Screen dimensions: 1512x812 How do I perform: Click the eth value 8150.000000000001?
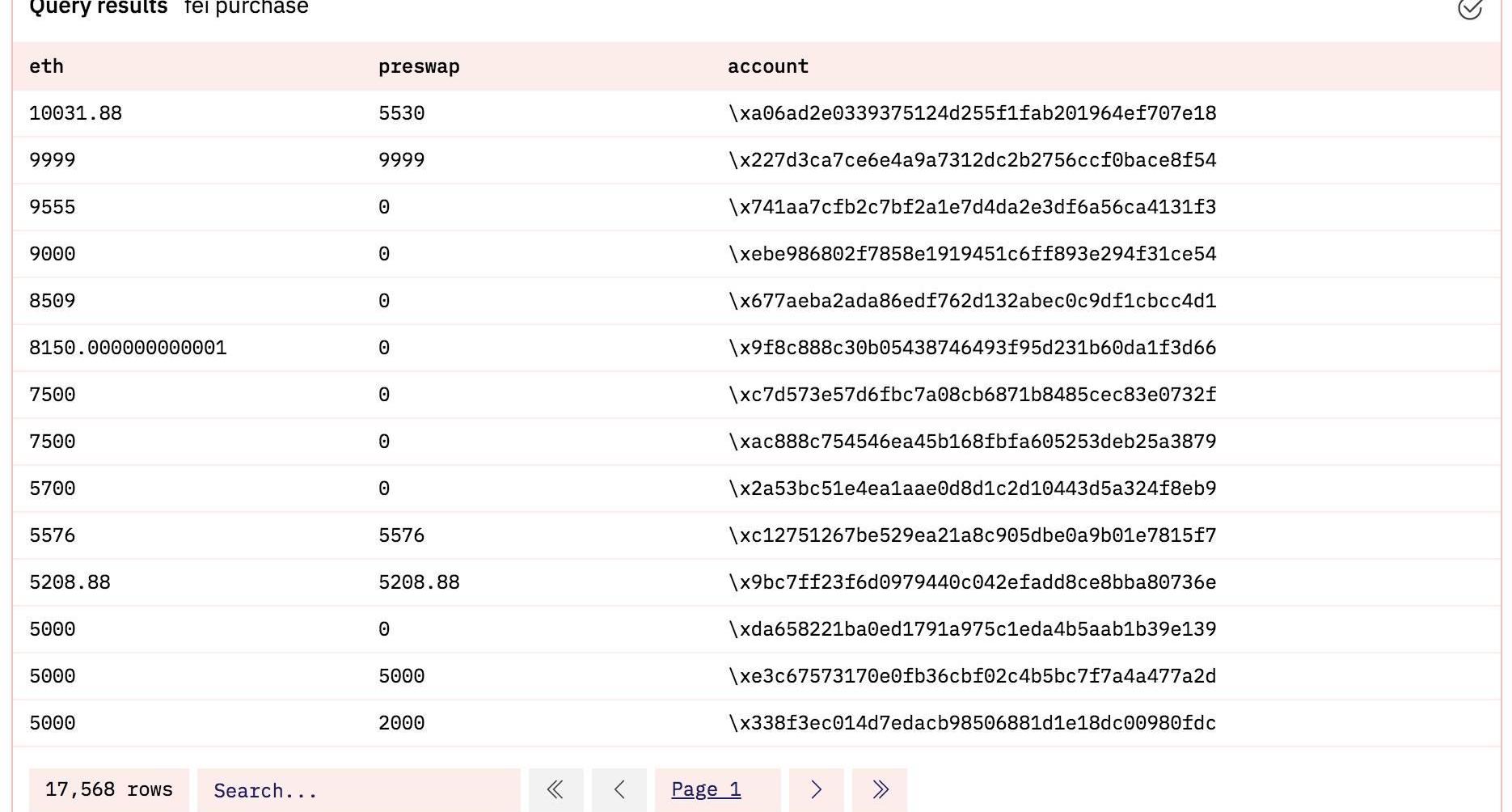pyautogui.click(x=128, y=348)
